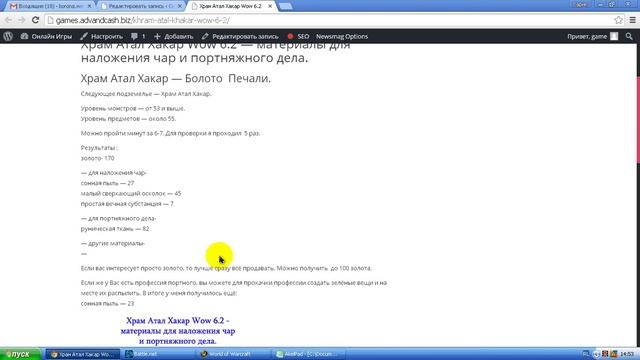This screenshot has height=360, width=640.
Task: Click the line сонная пыль — 27
Action: click(x=107, y=183)
